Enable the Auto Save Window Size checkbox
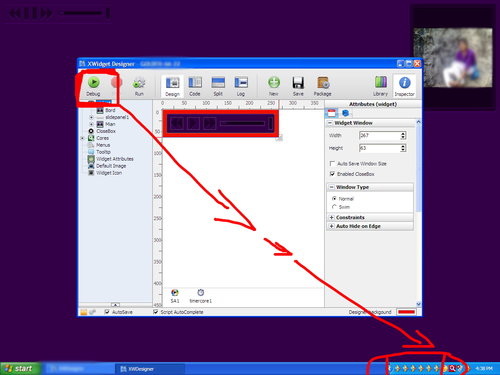500x375 pixels. pos(332,163)
